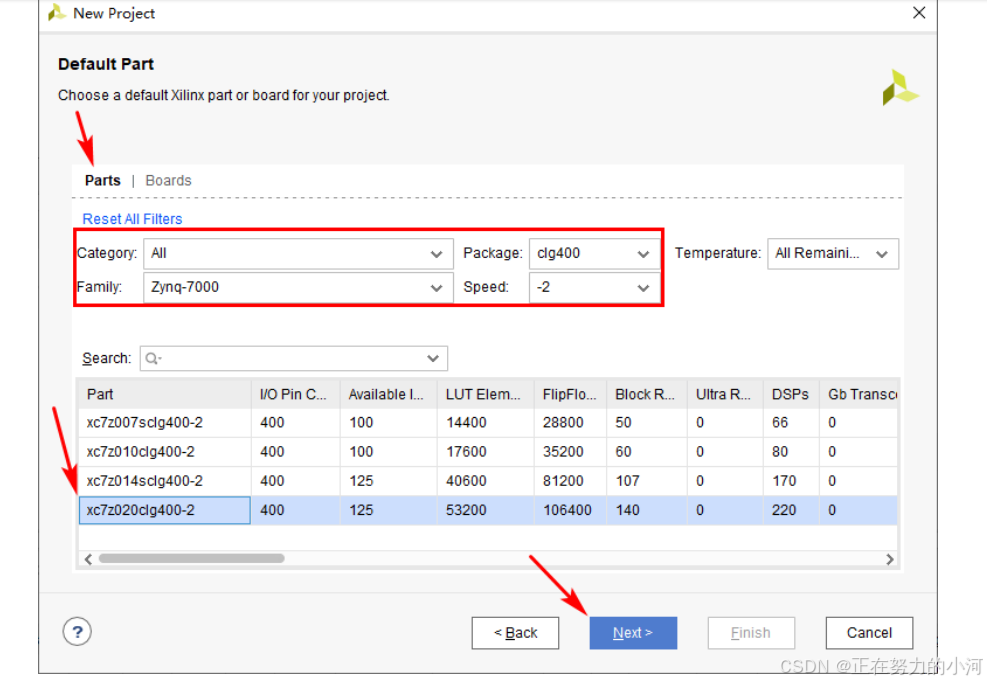Click FlipFlops value 106400
This screenshot has height=684, width=987.
coord(567,510)
